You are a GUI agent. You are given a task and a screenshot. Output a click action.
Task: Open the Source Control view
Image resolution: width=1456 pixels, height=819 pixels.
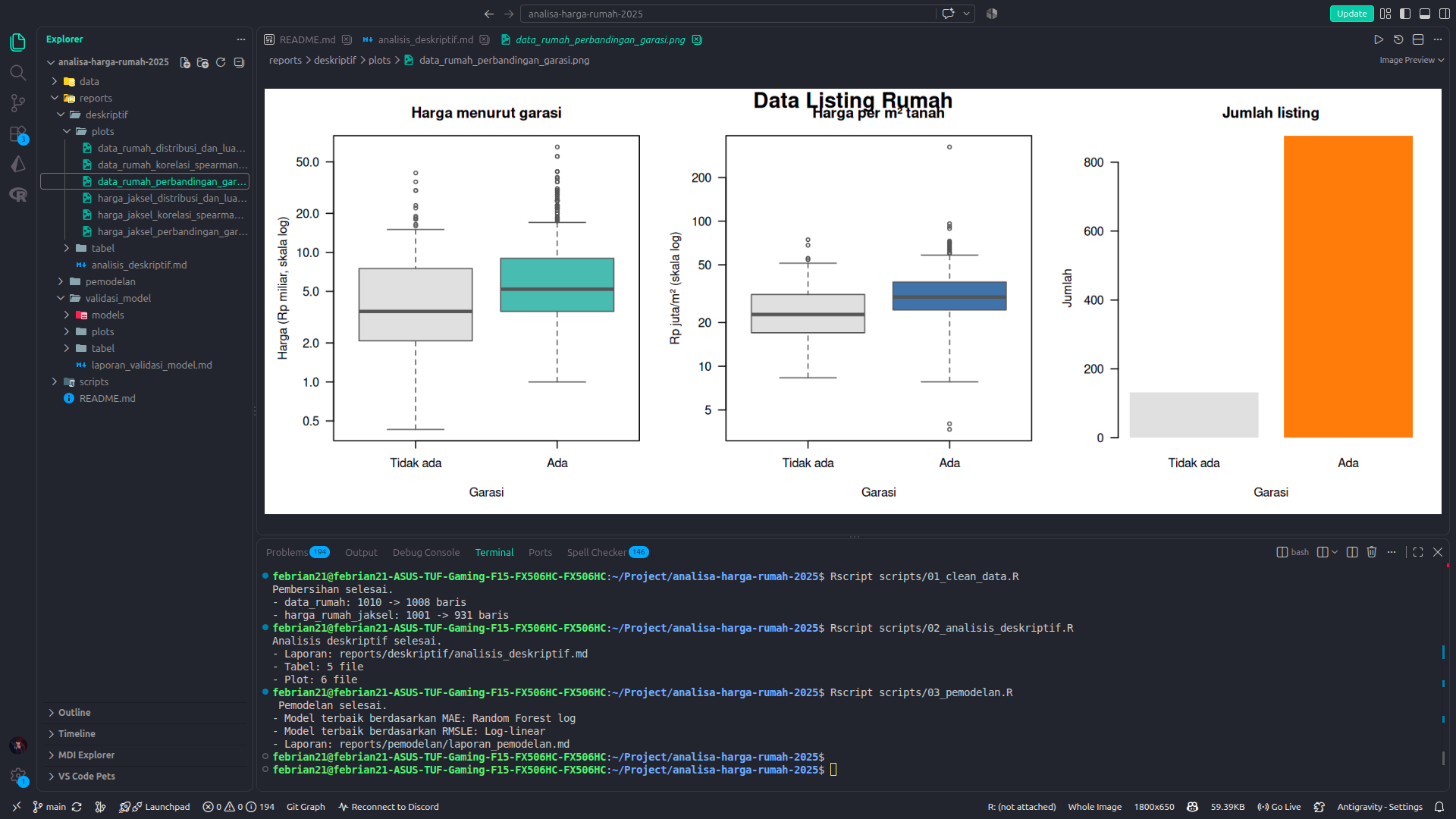pyautogui.click(x=18, y=103)
